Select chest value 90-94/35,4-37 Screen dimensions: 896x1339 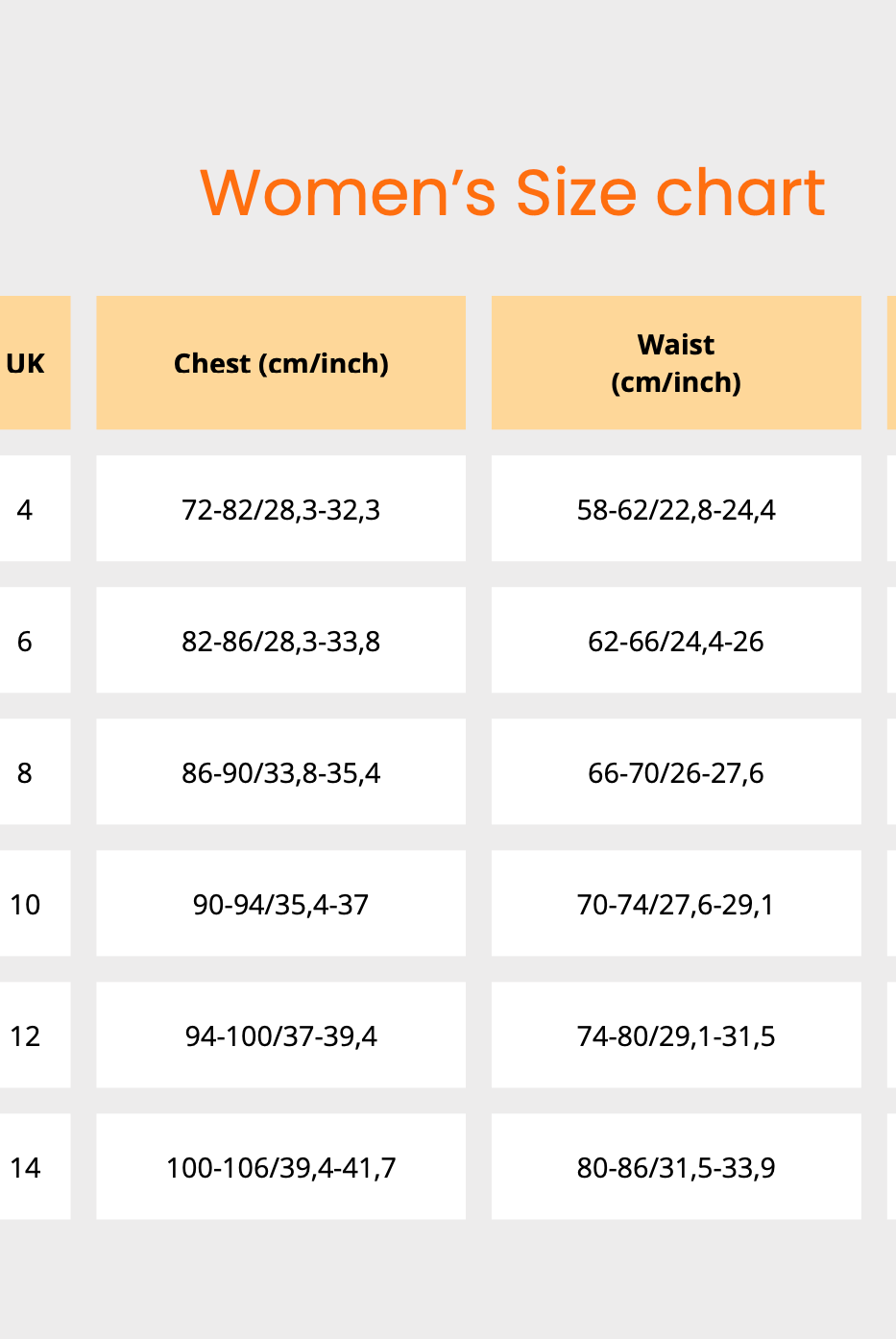(280, 904)
